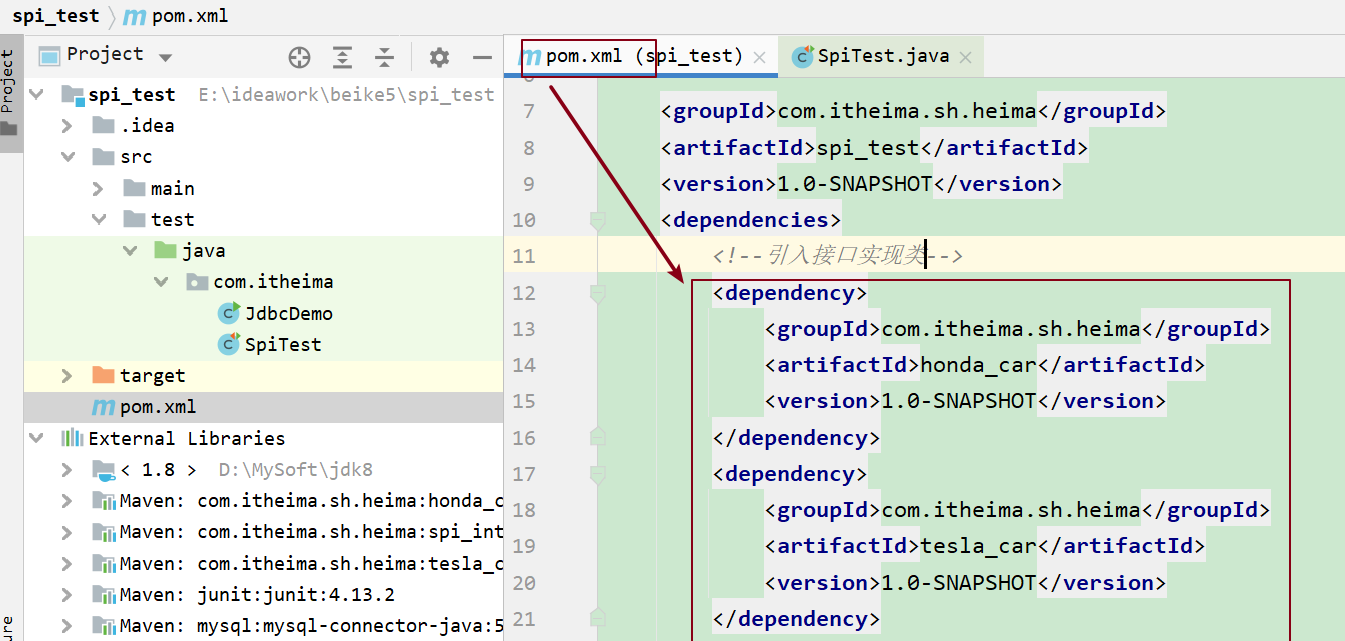Select pom.xml file in project tree

[x=157, y=407]
